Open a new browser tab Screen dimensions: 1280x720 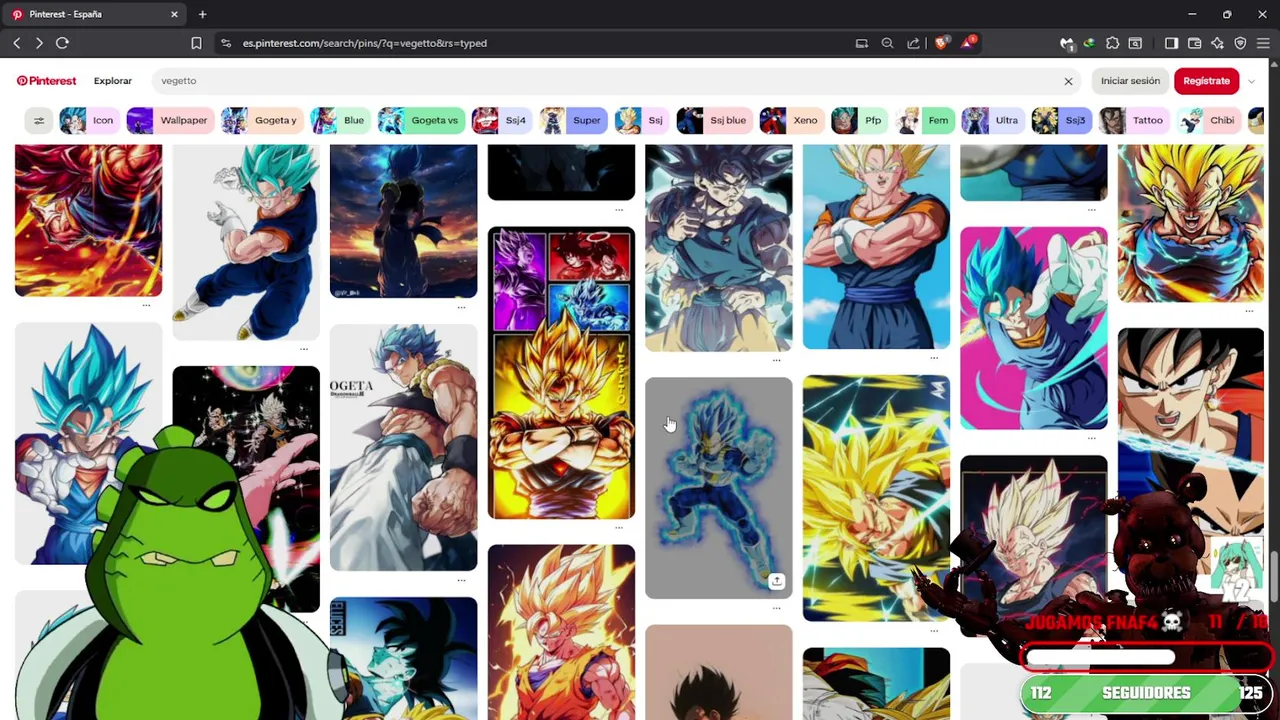tap(202, 14)
